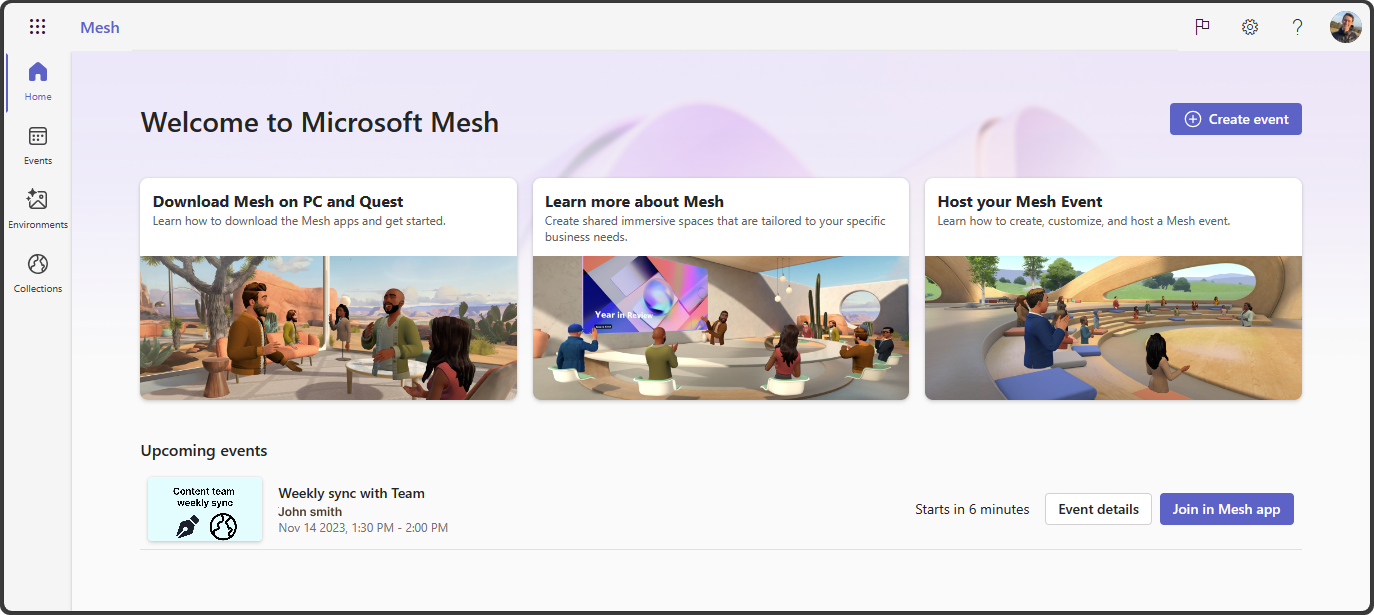The height and width of the screenshot is (615, 1374).
Task: Click the feedback flag icon
Action: pos(1202,27)
